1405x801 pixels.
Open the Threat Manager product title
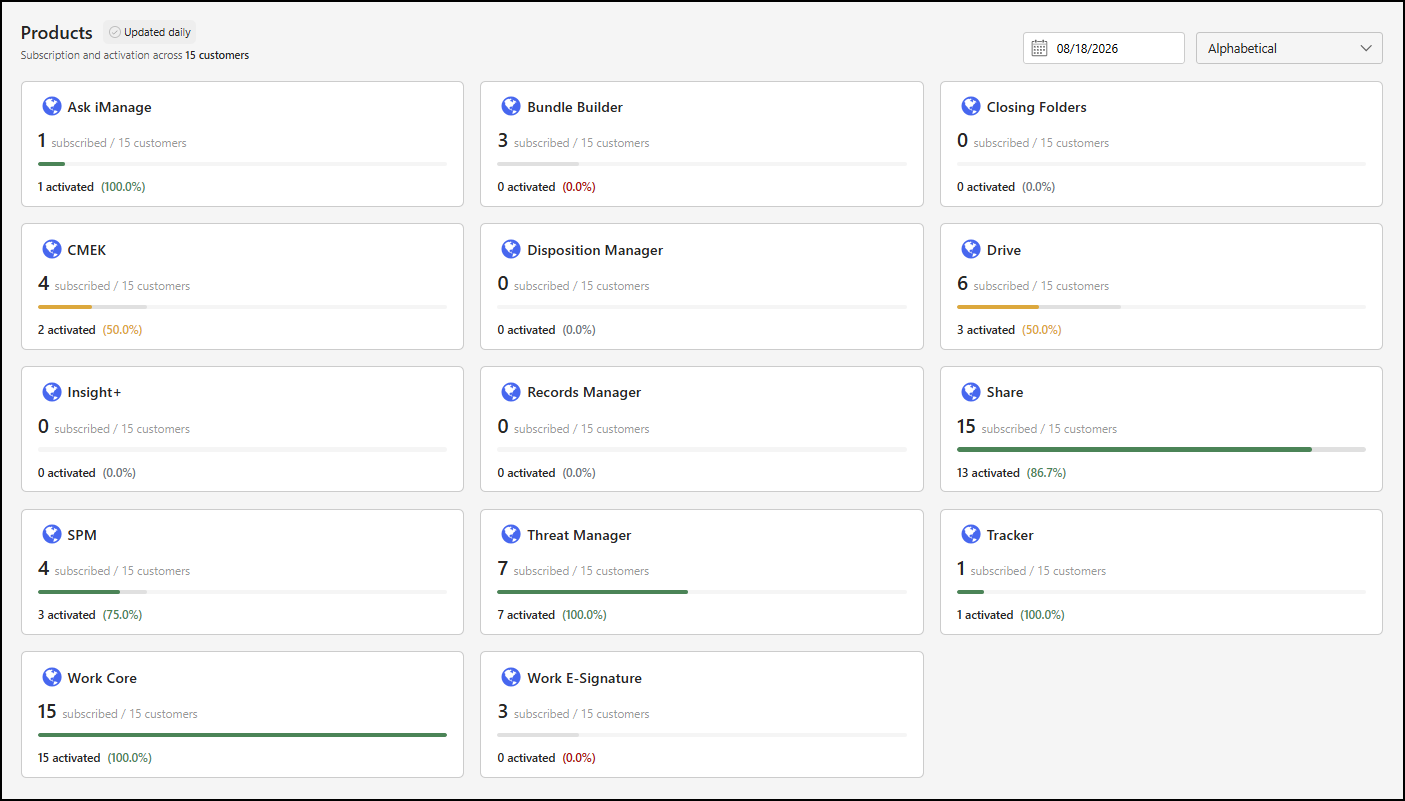point(579,535)
